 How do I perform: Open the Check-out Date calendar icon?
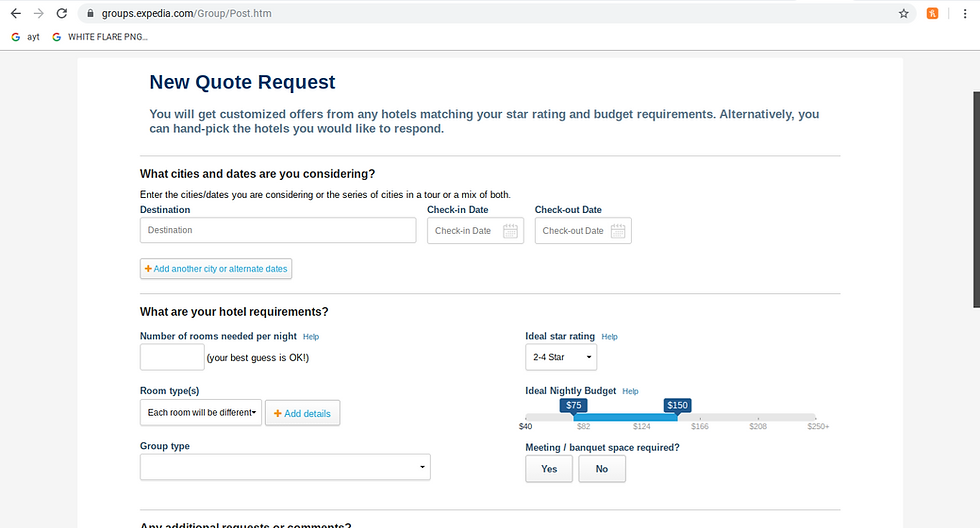coord(618,231)
